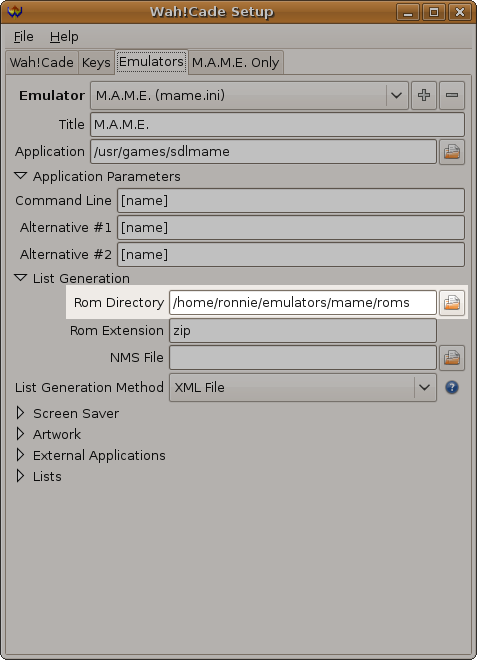Open the Help menu
This screenshot has width=477, height=660.
(64, 37)
